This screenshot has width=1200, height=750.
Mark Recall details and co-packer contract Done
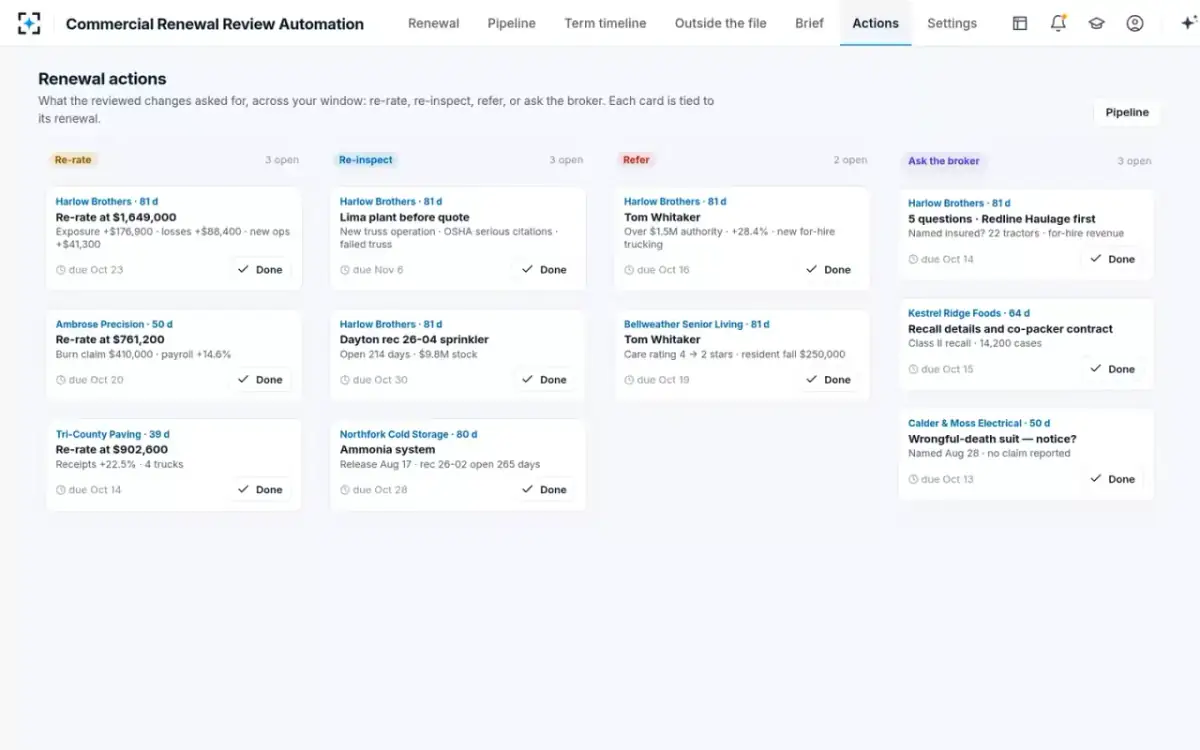[x=1112, y=368]
